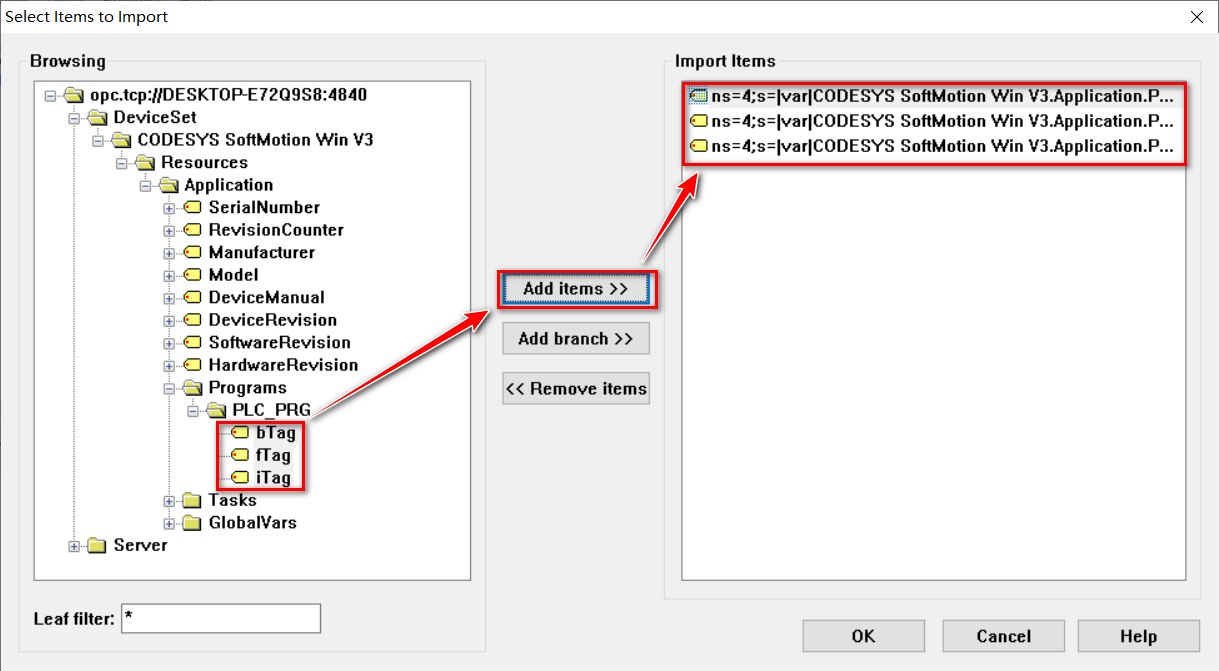Click the third import item's tag icon

pyautogui.click(x=699, y=146)
